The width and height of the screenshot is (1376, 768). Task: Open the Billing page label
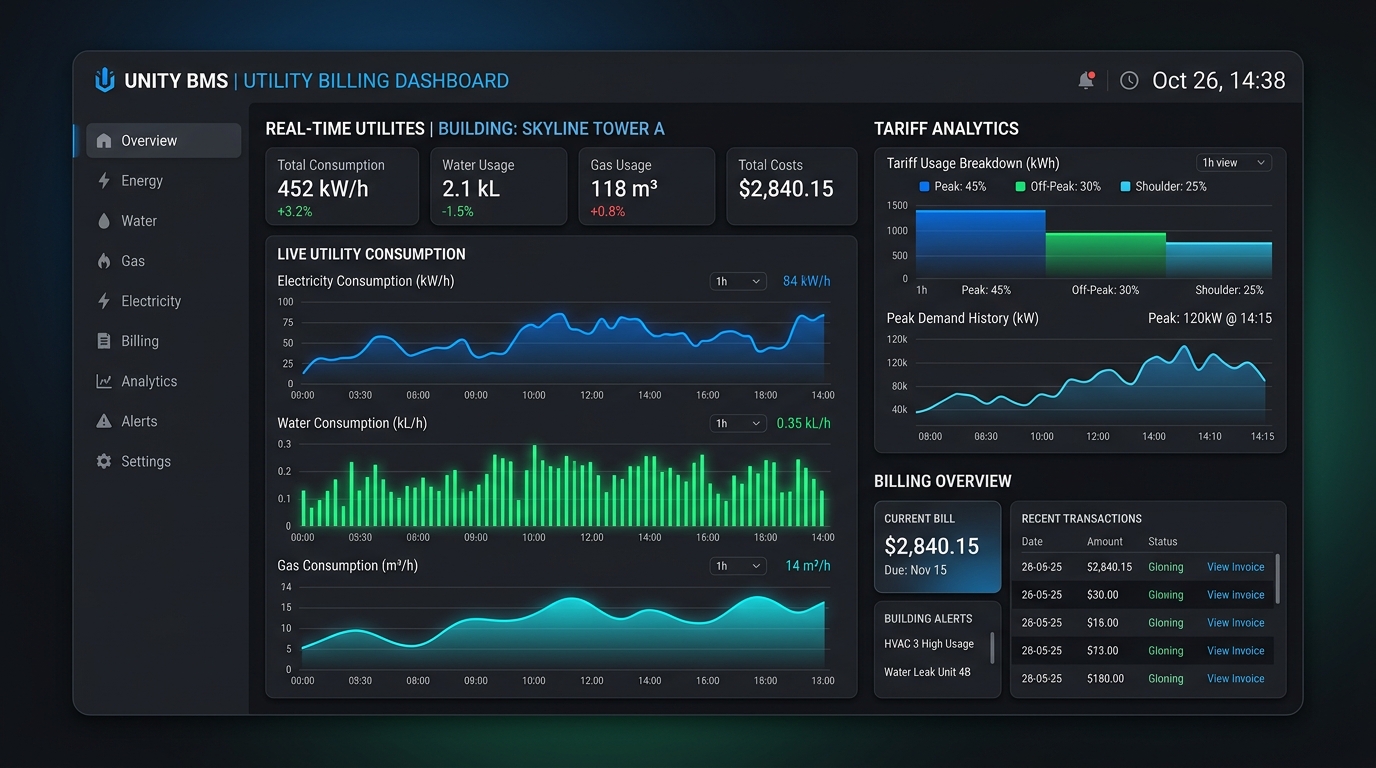tap(140, 341)
